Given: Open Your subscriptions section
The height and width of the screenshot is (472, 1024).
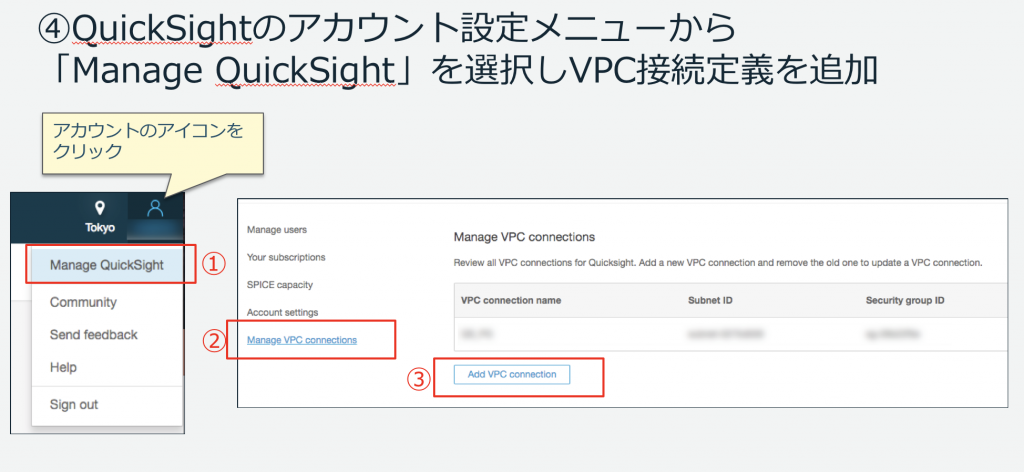Looking at the screenshot, I should tap(286, 257).
